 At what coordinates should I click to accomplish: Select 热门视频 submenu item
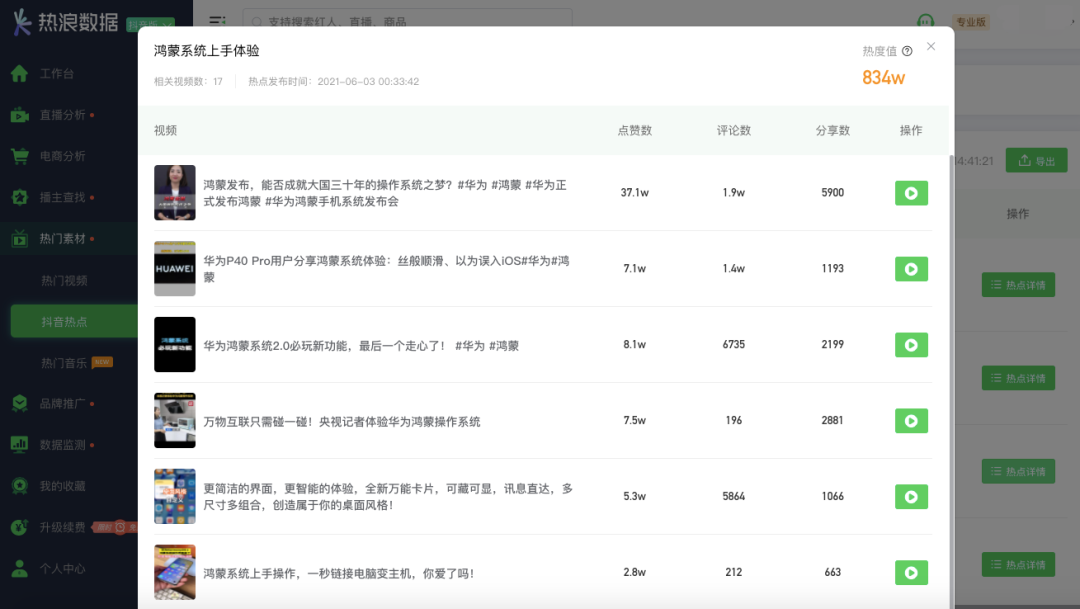pos(64,280)
